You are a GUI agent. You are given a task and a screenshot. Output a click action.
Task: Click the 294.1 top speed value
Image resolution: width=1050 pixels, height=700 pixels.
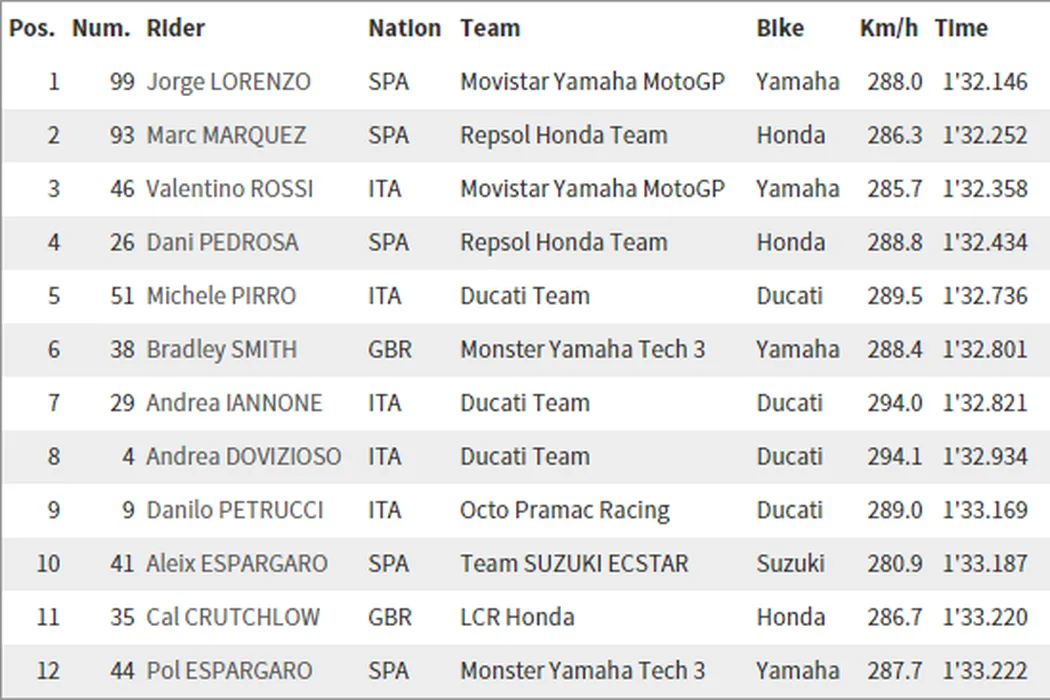pyautogui.click(x=894, y=457)
